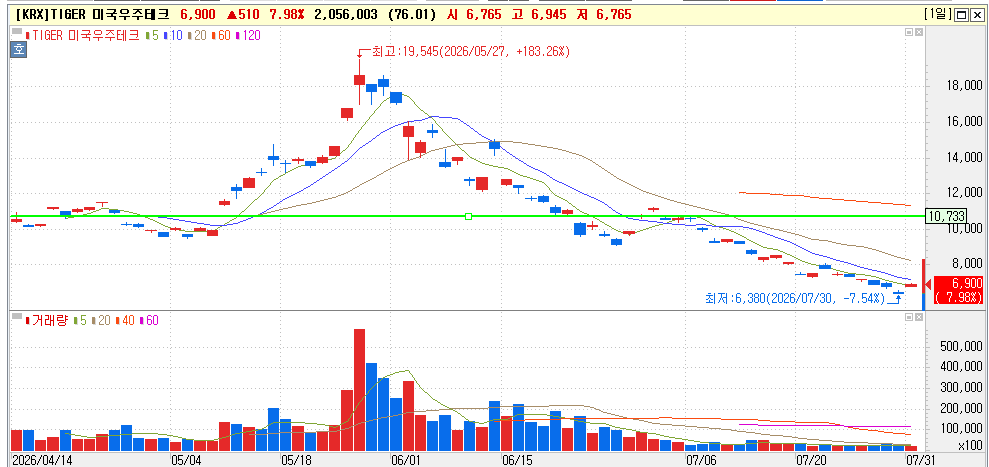Viewport: 989px width, 467px height.
Task: Click the 100,000 volume axis label
Action: click(962, 429)
